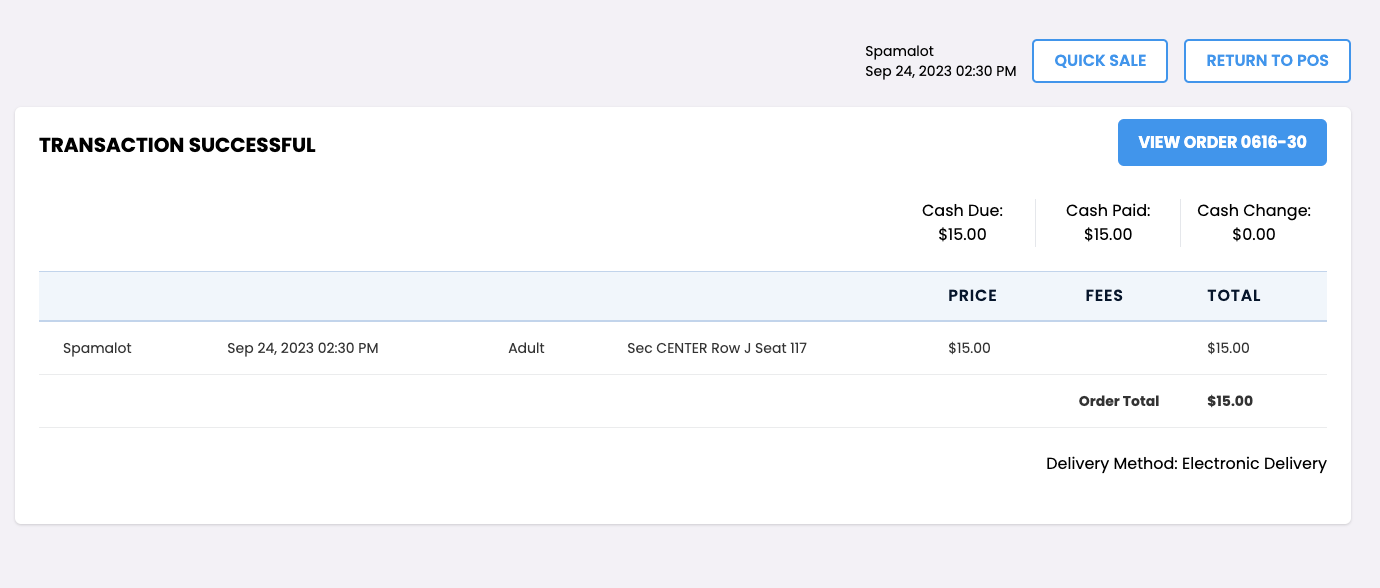1380x588 pixels.
Task: Click the Cash Change amount
Action: (1254, 235)
